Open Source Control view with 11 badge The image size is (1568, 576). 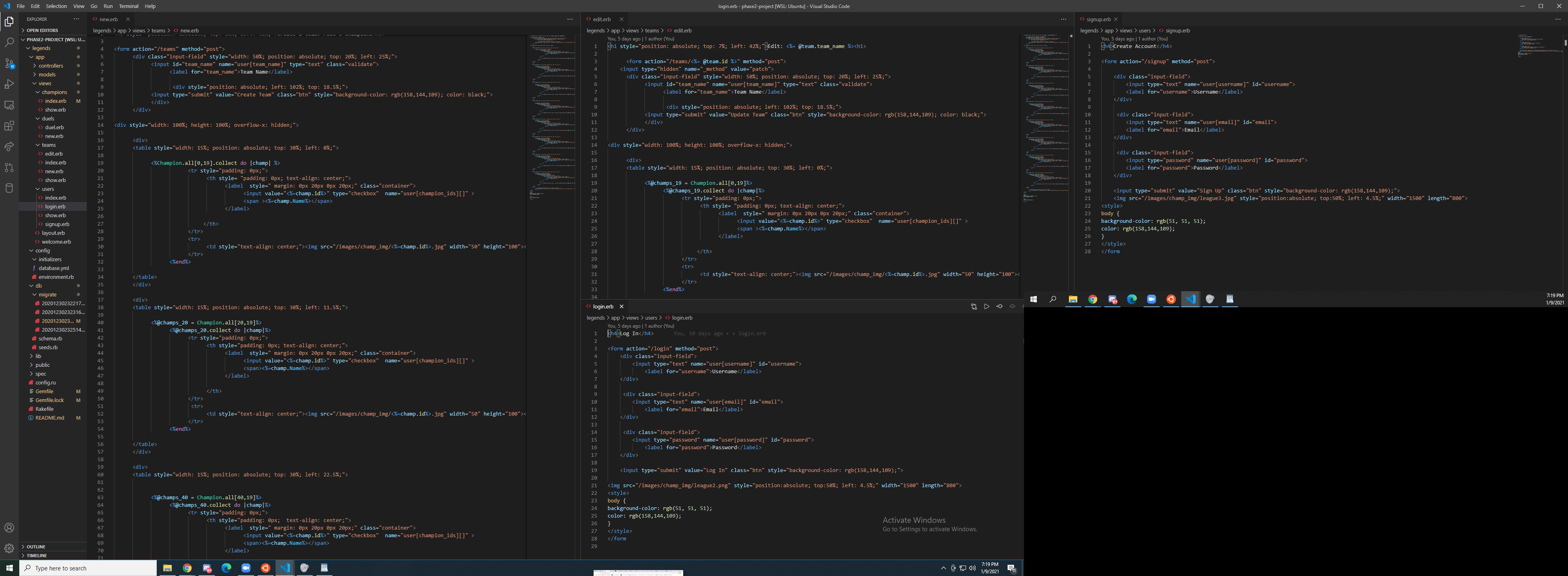[x=9, y=63]
